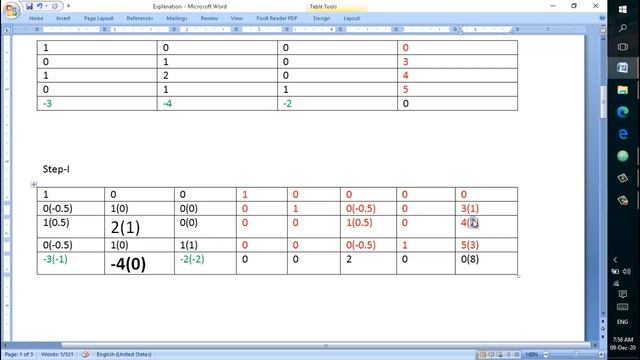This screenshot has width=640, height=360.
Task: Open the notification Action Center icon
Action: click(x=622, y=294)
